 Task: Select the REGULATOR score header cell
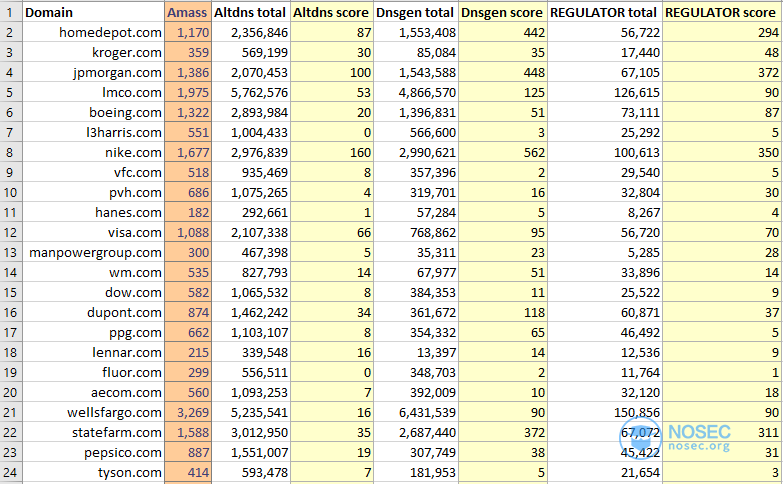[x=722, y=12]
